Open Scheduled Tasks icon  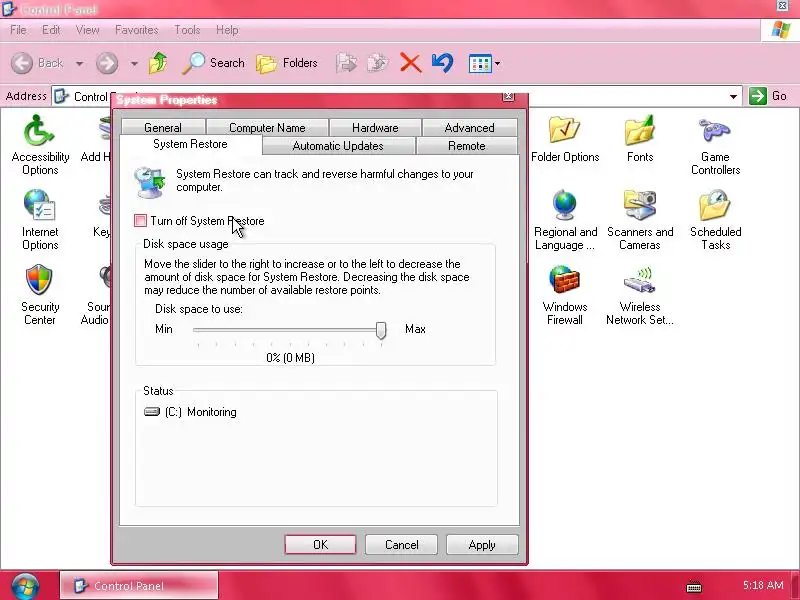point(715,220)
